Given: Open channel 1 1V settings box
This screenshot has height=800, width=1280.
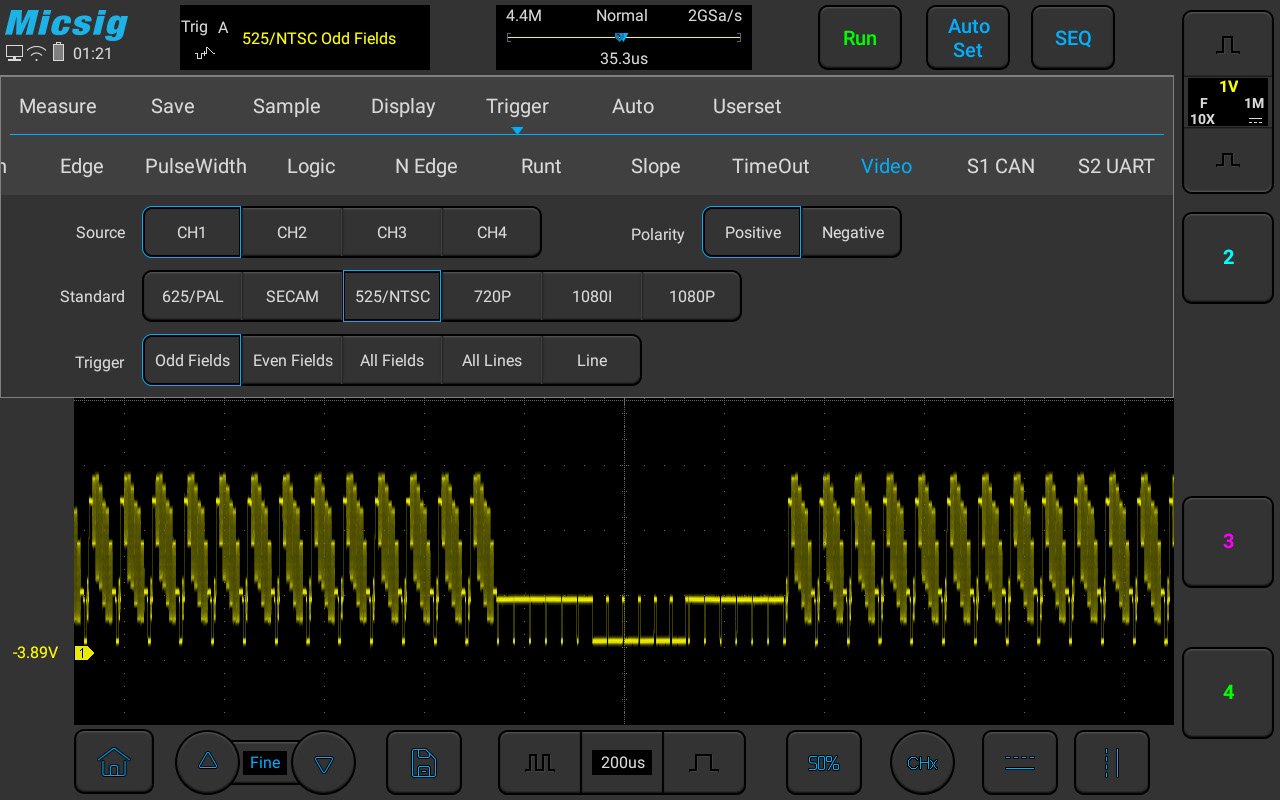Looking at the screenshot, I should pyautogui.click(x=1228, y=102).
